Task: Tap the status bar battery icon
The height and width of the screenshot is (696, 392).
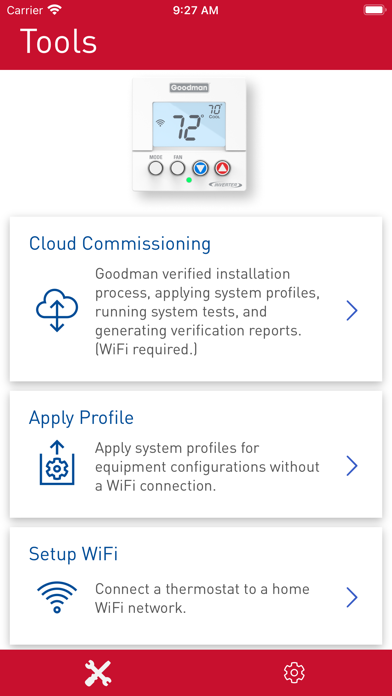Action: pyautogui.click(x=374, y=10)
